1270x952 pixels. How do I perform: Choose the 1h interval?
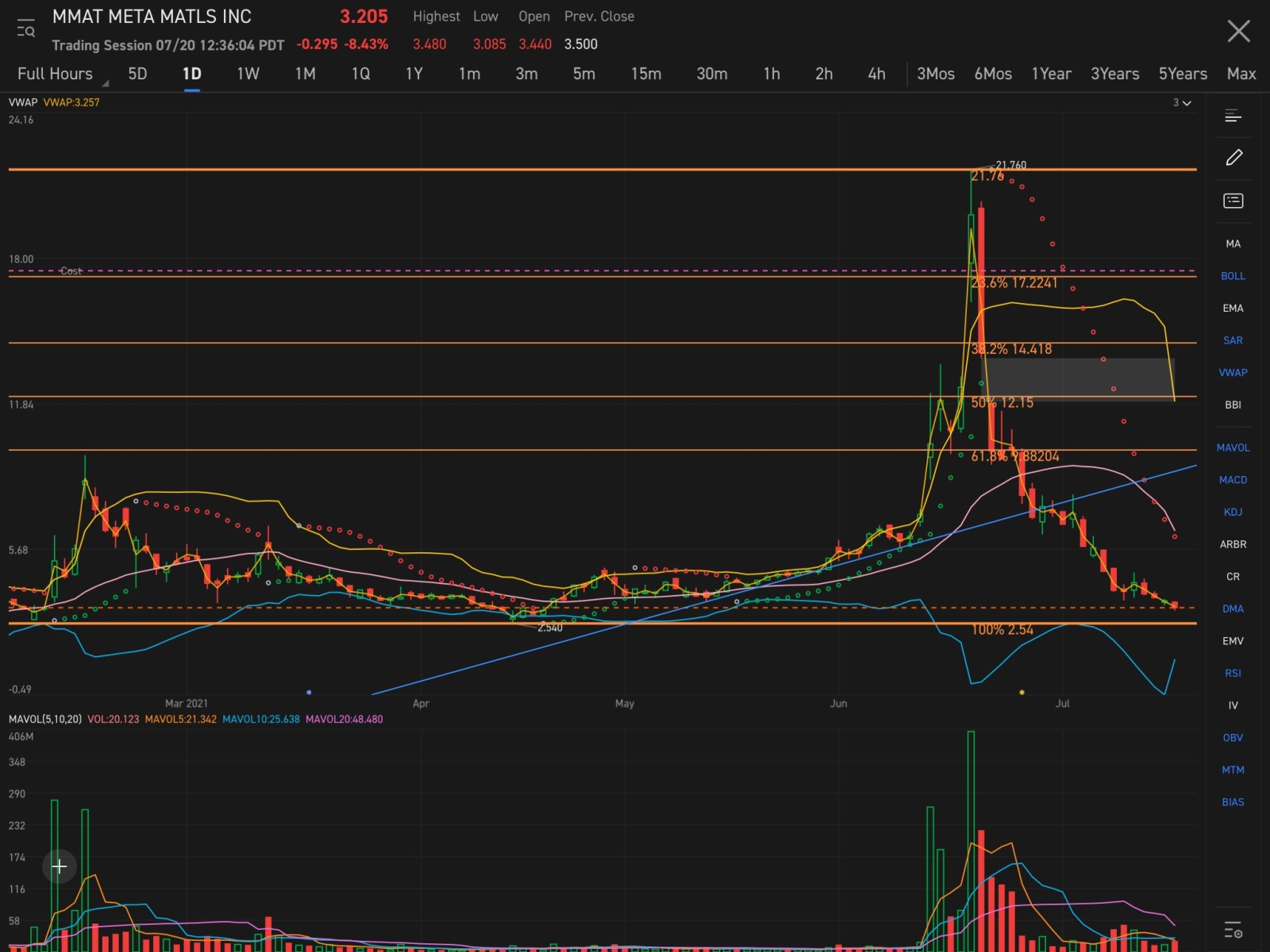(x=772, y=74)
